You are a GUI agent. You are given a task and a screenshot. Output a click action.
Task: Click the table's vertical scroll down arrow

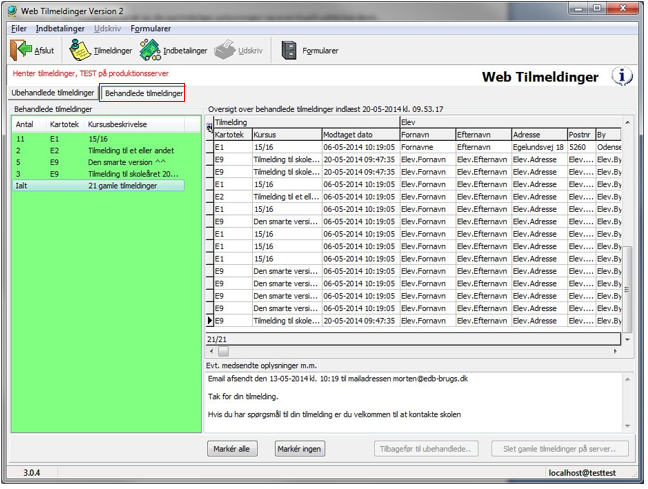627,339
